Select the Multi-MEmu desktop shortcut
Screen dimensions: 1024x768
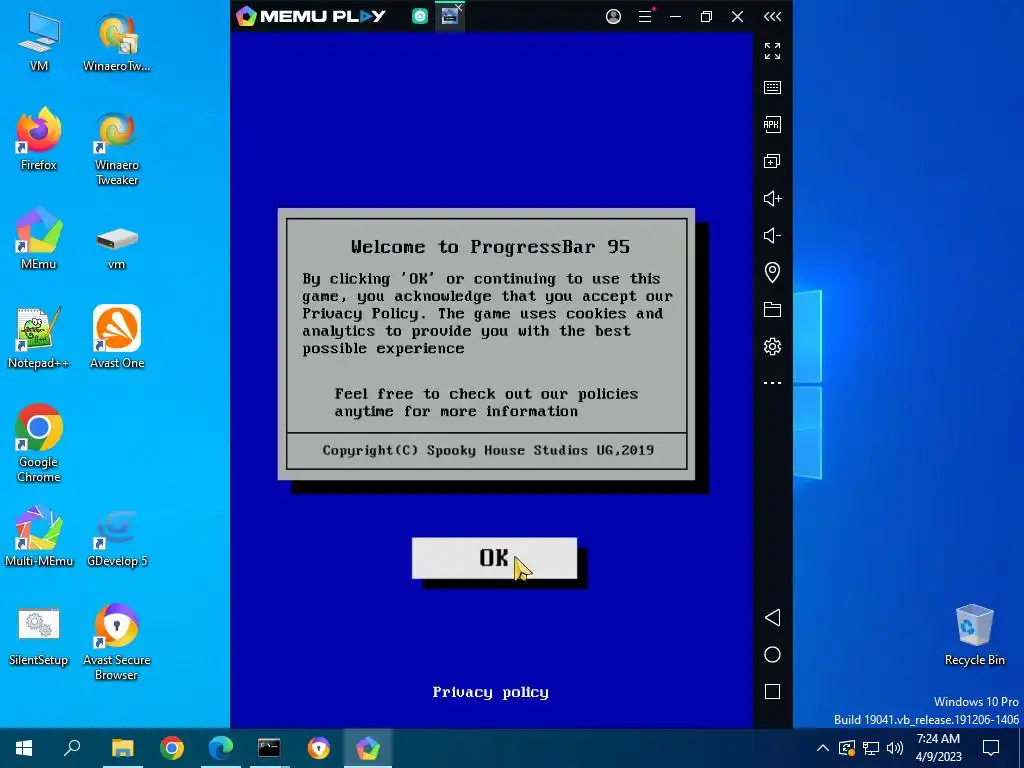[x=39, y=536]
